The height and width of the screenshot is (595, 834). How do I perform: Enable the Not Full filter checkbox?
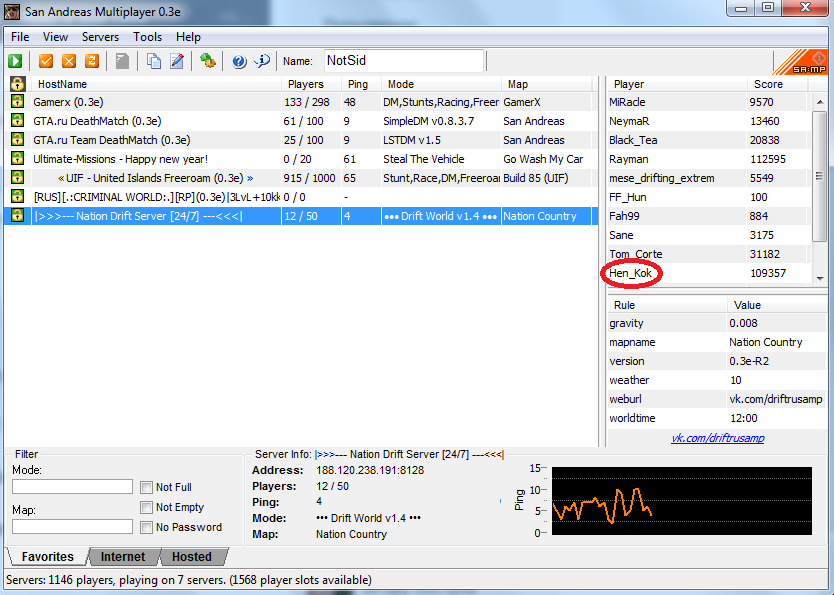[146, 487]
